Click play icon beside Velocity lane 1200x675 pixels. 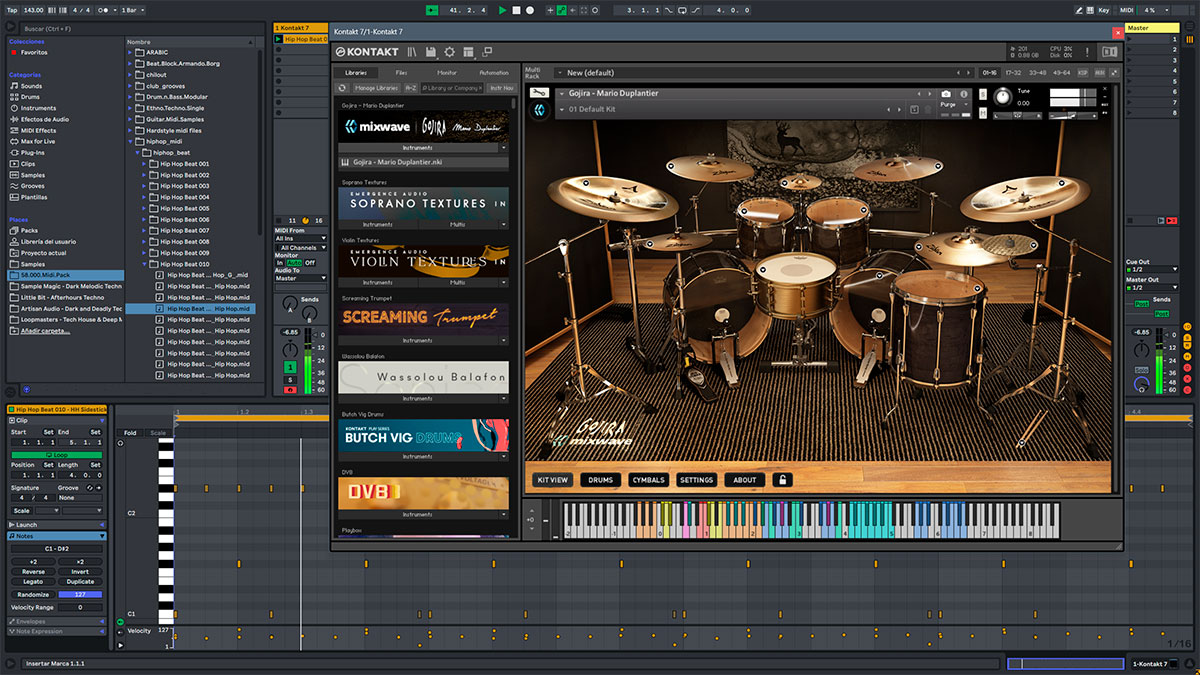point(121,646)
